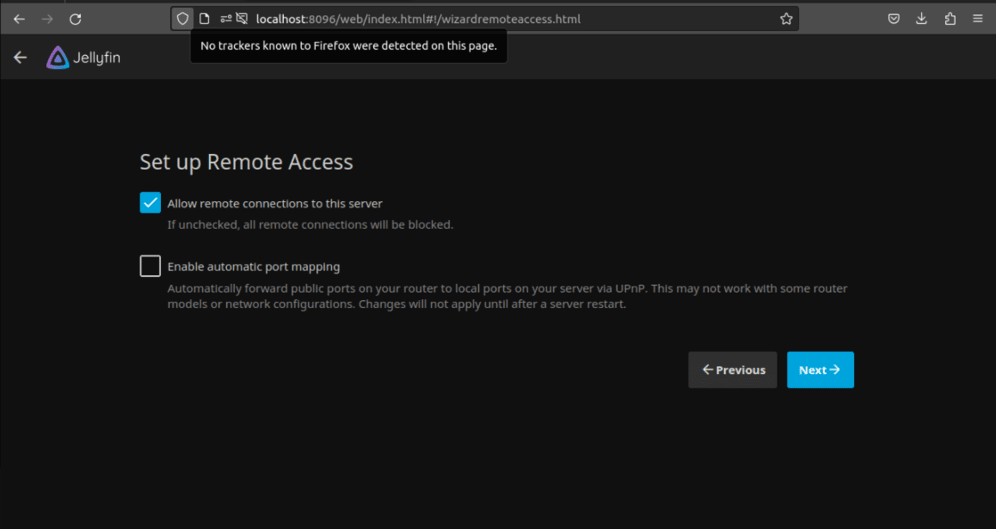Click the Jellyfin logo

(83, 58)
